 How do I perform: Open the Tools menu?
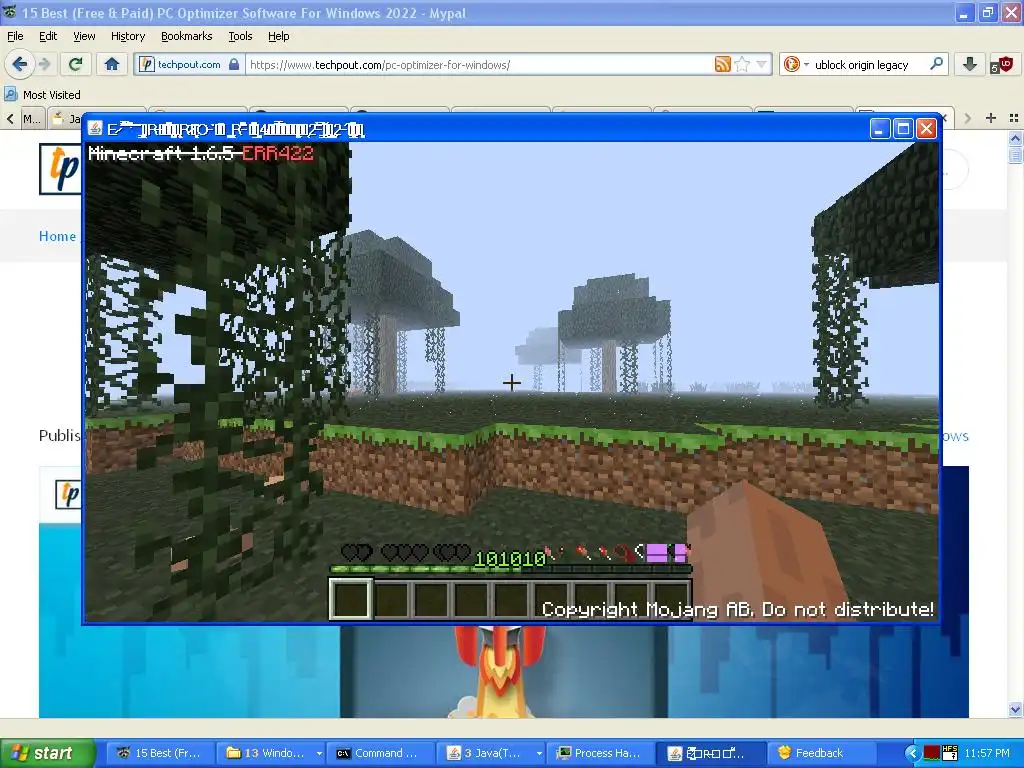240,36
